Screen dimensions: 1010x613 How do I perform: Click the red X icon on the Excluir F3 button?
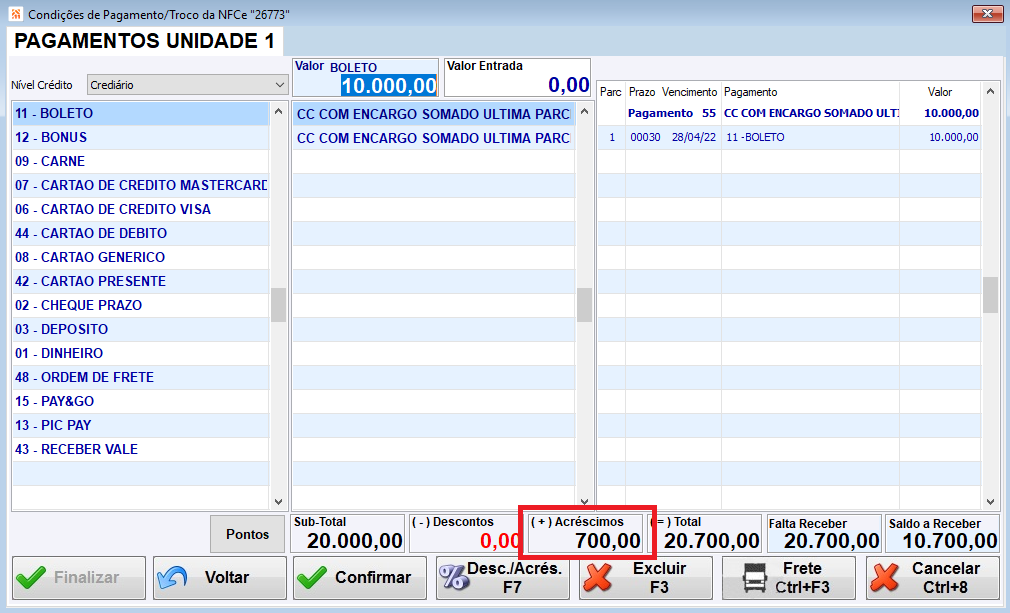coord(598,578)
